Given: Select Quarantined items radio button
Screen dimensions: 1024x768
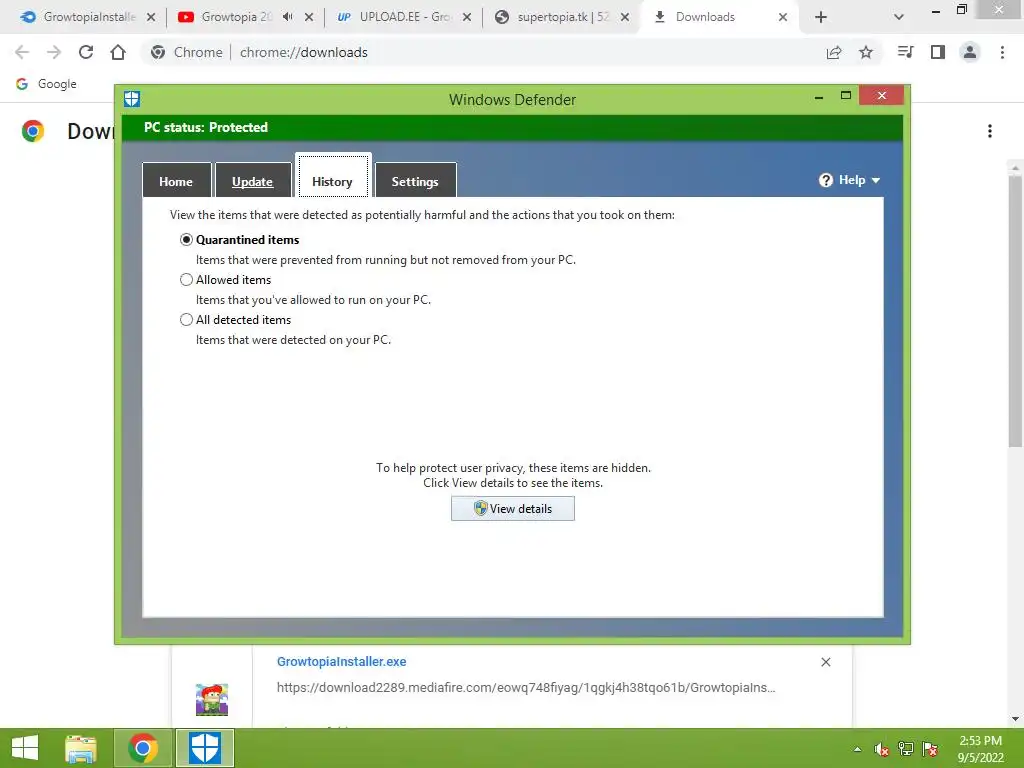Looking at the screenshot, I should (186, 240).
